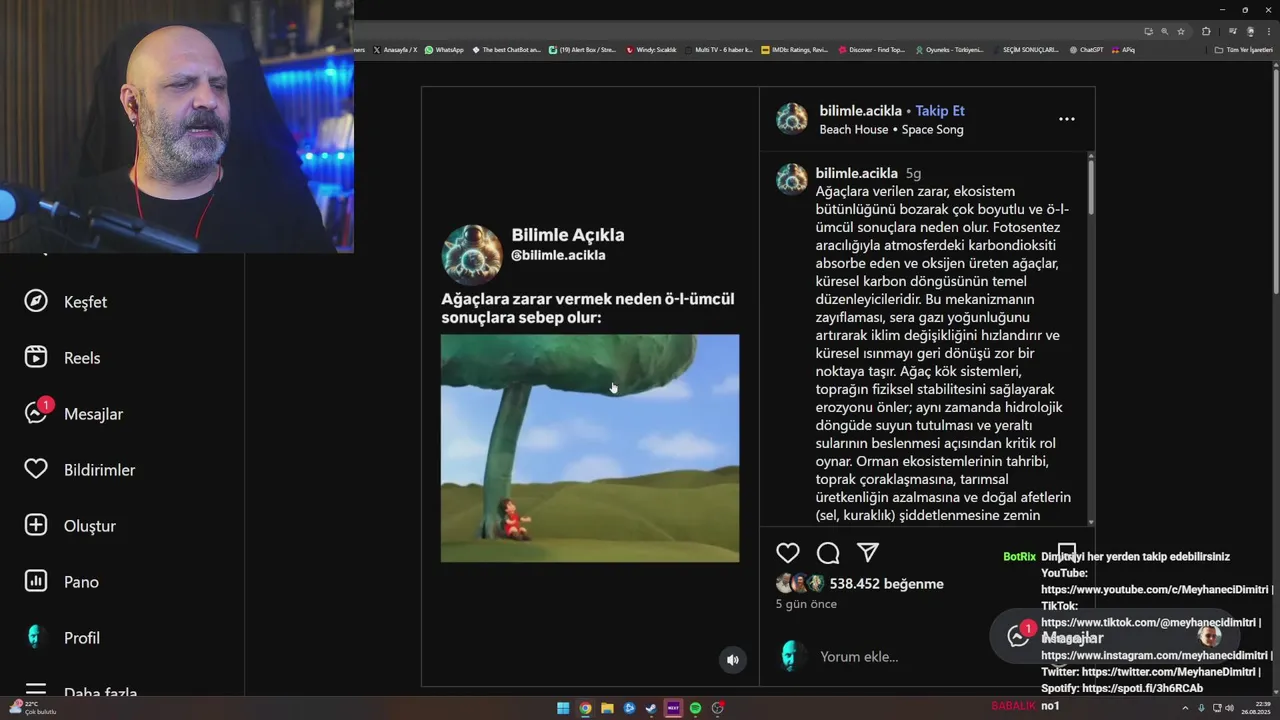This screenshot has width=1280, height=720.
Task: Open Pano dashboard
Action: [61, 582]
